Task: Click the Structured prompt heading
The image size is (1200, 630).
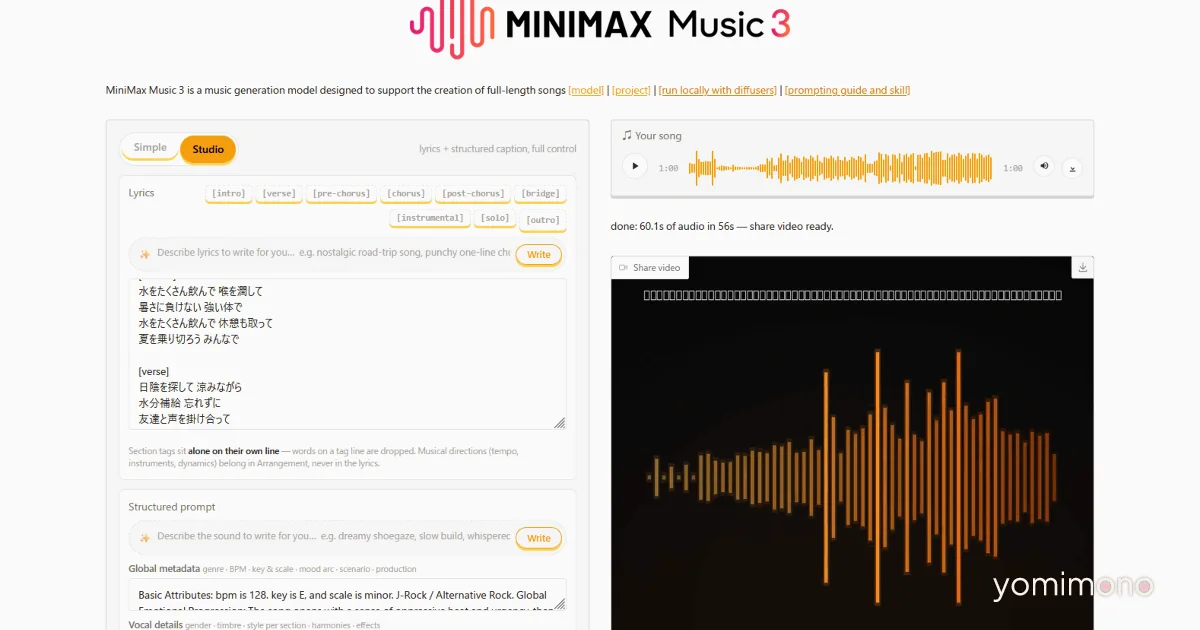Action: click(172, 507)
